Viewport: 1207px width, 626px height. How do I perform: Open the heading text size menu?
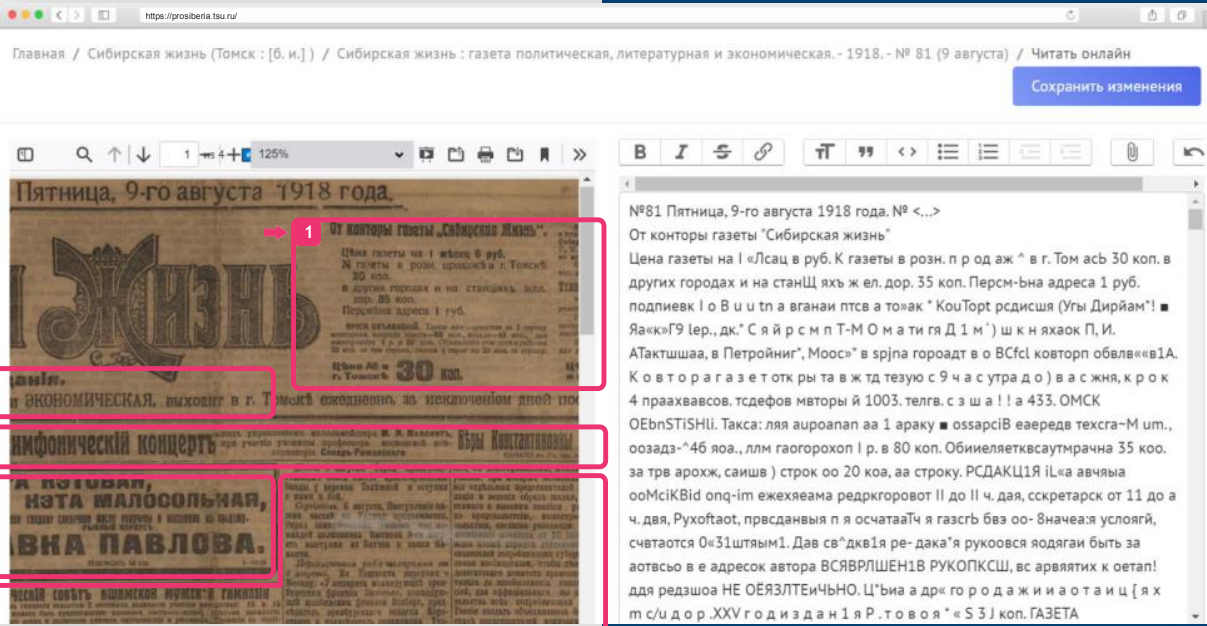[824, 152]
